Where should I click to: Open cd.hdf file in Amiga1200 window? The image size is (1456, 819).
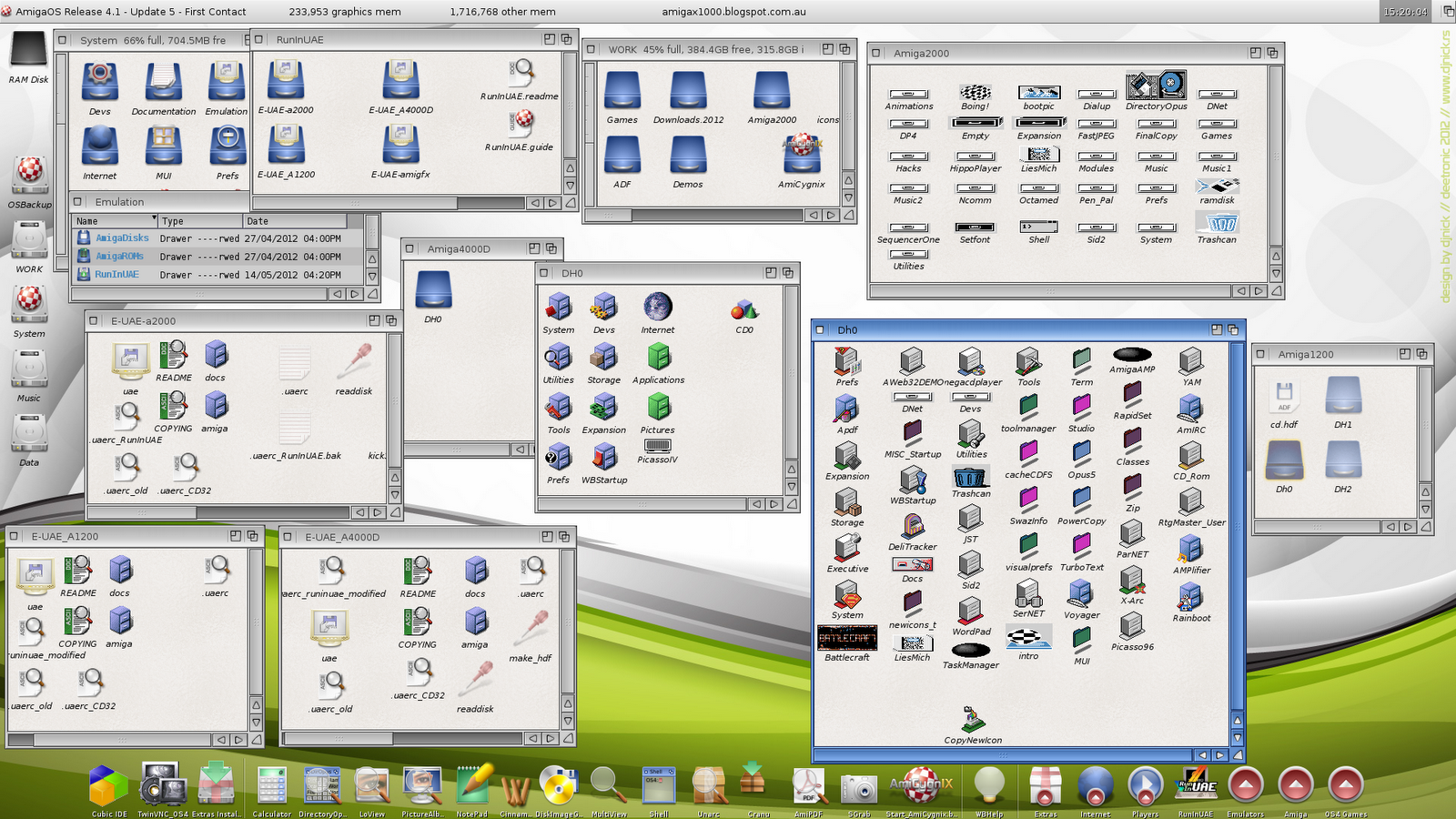tap(1284, 397)
